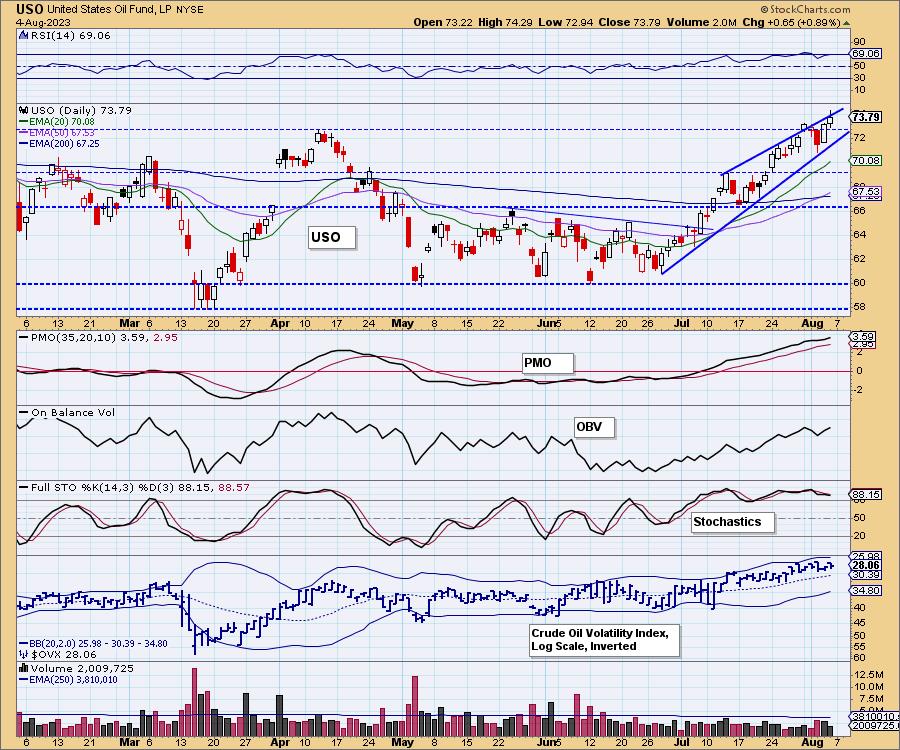Click the 3.59 PMO value tag on right axis
The height and width of the screenshot is (750, 900).
[x=864, y=337]
